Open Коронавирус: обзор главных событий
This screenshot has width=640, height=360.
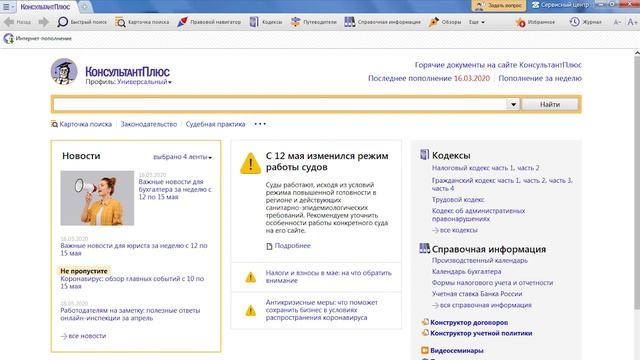[x=132, y=282]
